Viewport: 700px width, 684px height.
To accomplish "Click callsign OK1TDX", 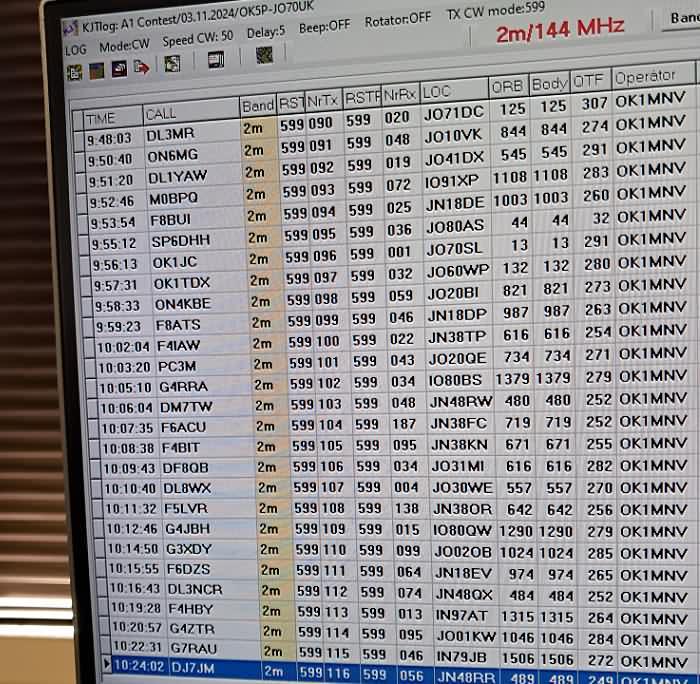I will tap(182, 283).
